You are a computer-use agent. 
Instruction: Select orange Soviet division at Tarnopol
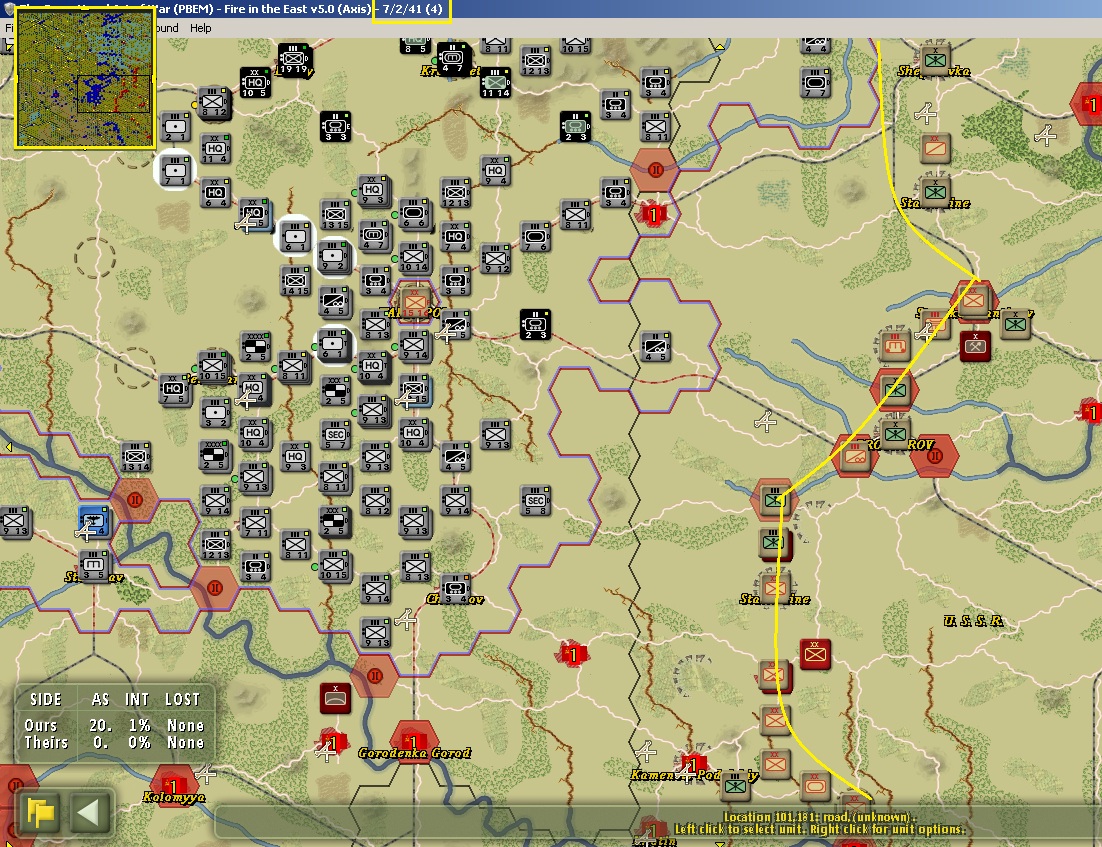(415, 303)
